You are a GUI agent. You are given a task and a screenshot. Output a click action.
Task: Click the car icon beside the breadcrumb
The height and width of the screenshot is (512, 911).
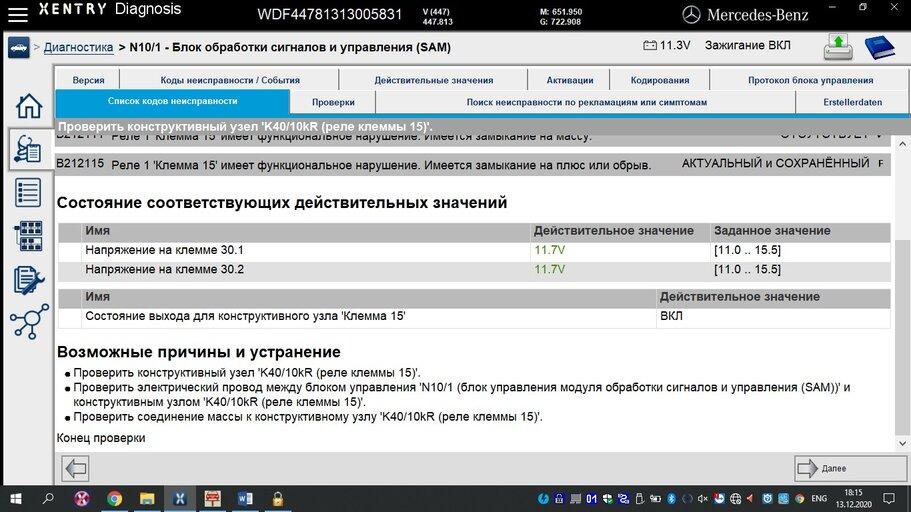coord(18,47)
